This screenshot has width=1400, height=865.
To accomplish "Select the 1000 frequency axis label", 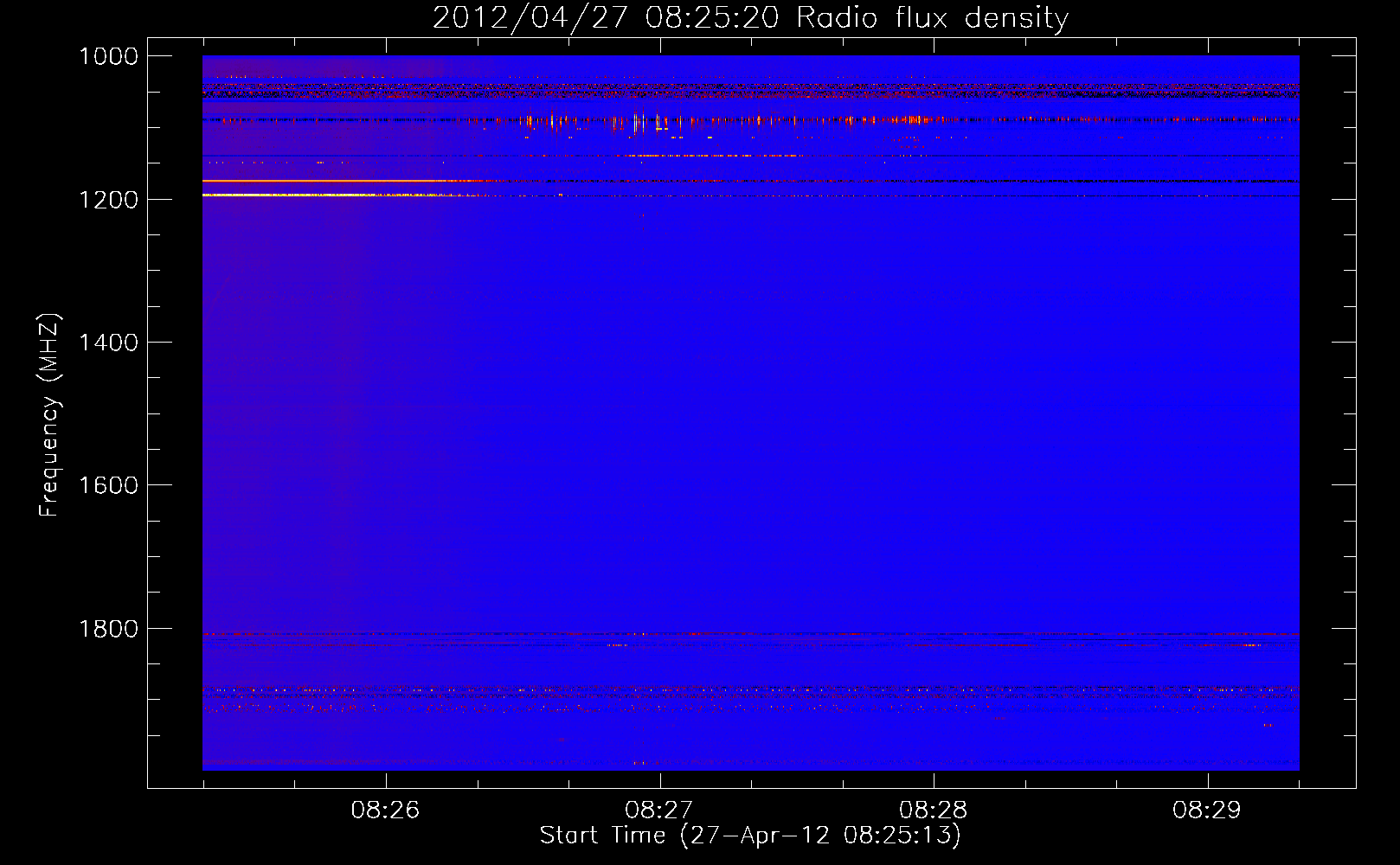I will (x=108, y=56).
